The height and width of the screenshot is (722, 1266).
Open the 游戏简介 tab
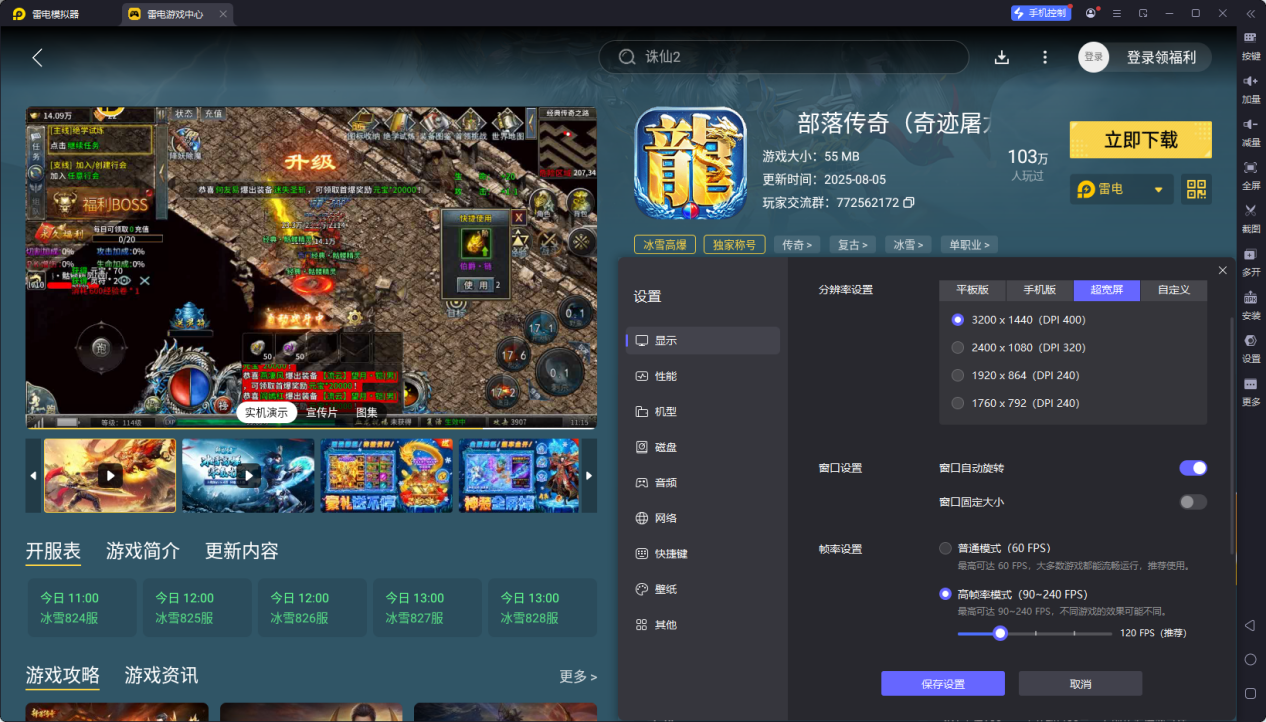[143, 551]
